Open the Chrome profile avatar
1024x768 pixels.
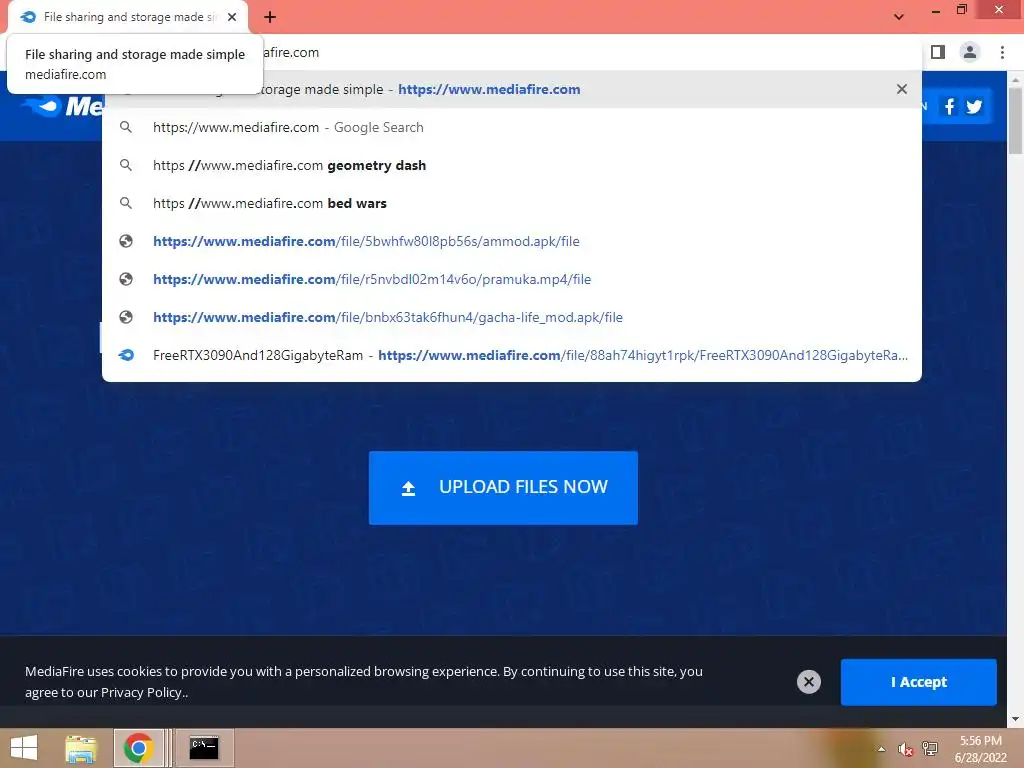pyautogui.click(x=970, y=52)
